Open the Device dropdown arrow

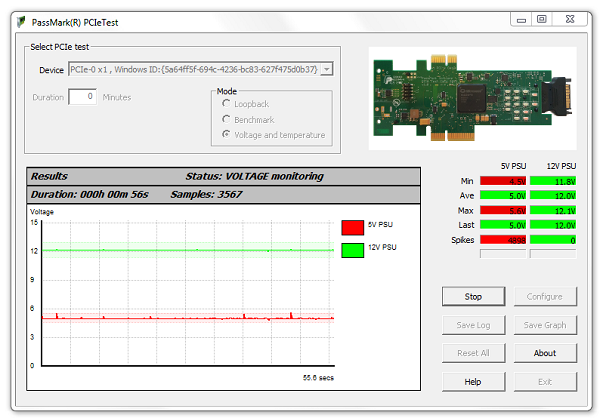coord(326,69)
